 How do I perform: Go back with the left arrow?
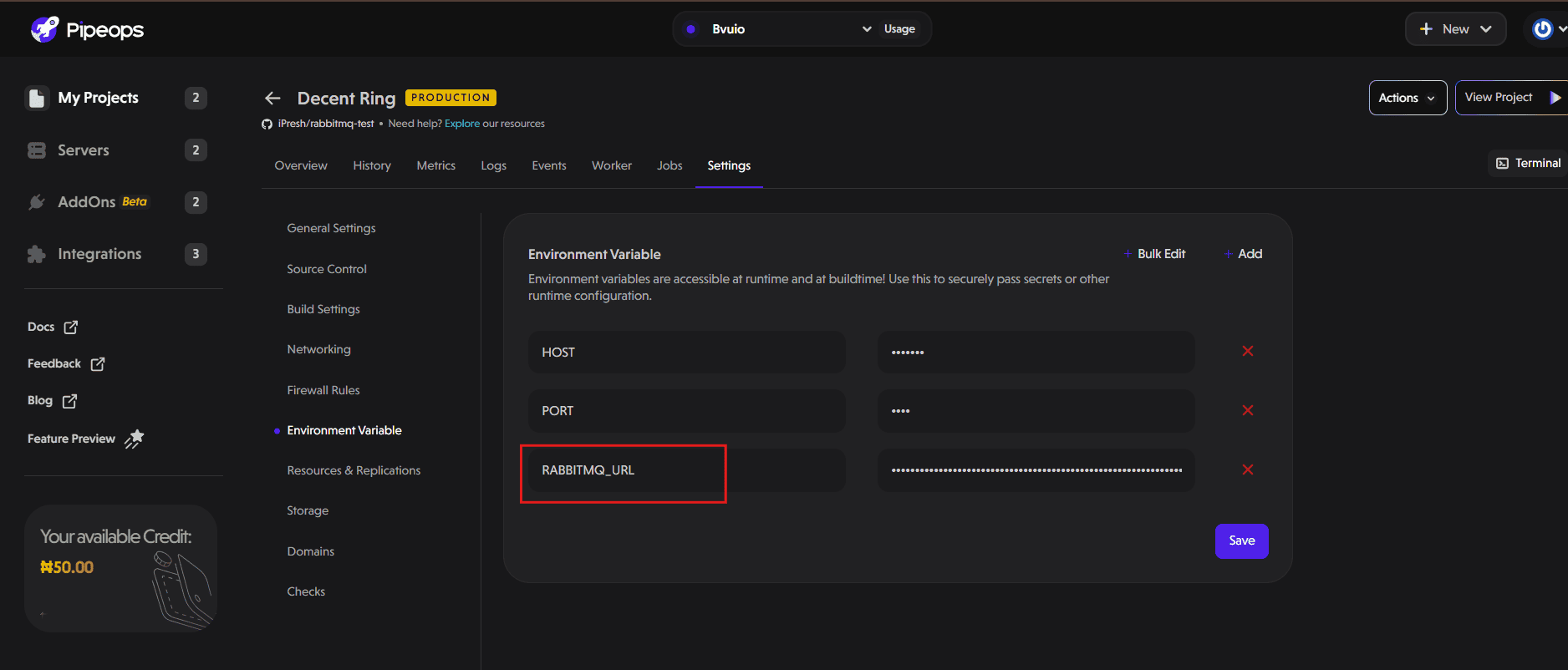(x=272, y=99)
